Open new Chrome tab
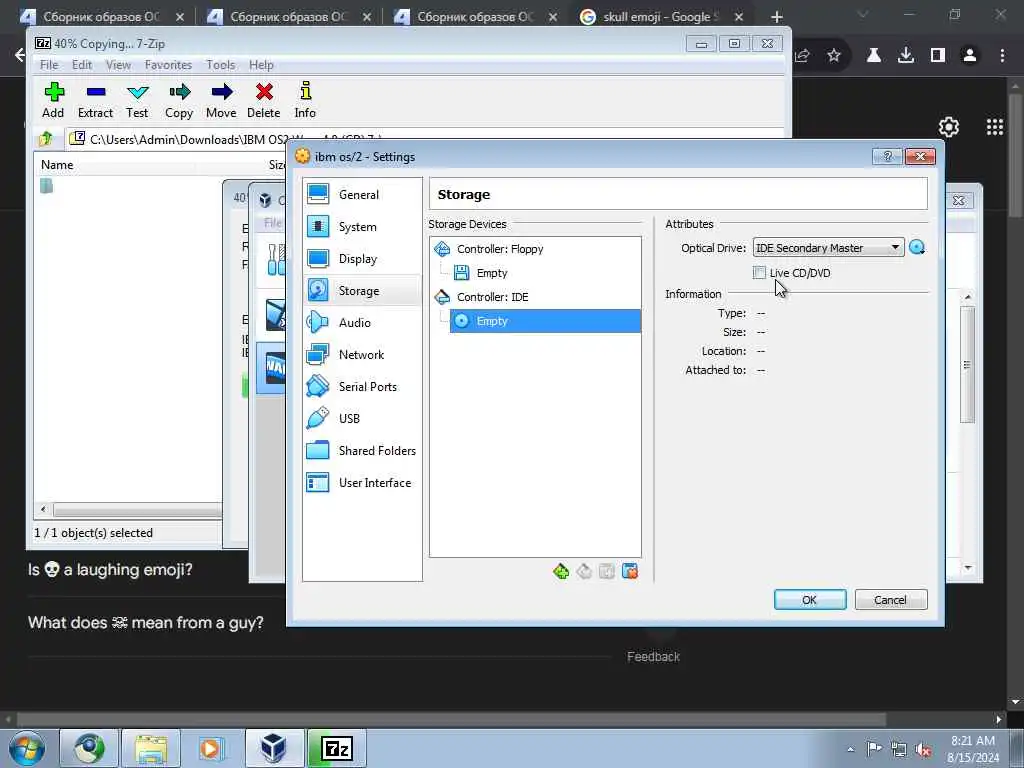Image resolution: width=1024 pixels, height=768 pixels. pyautogui.click(x=776, y=17)
